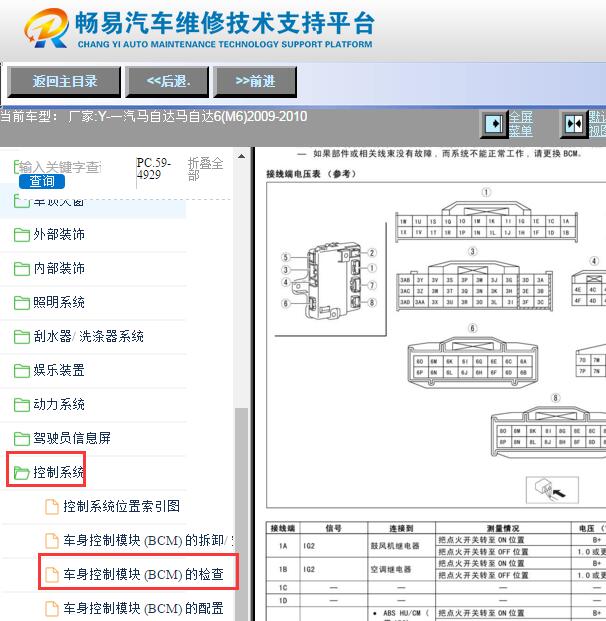Click the folder icon beside 外部装饰
The width and height of the screenshot is (606, 621).
[x=22, y=235]
